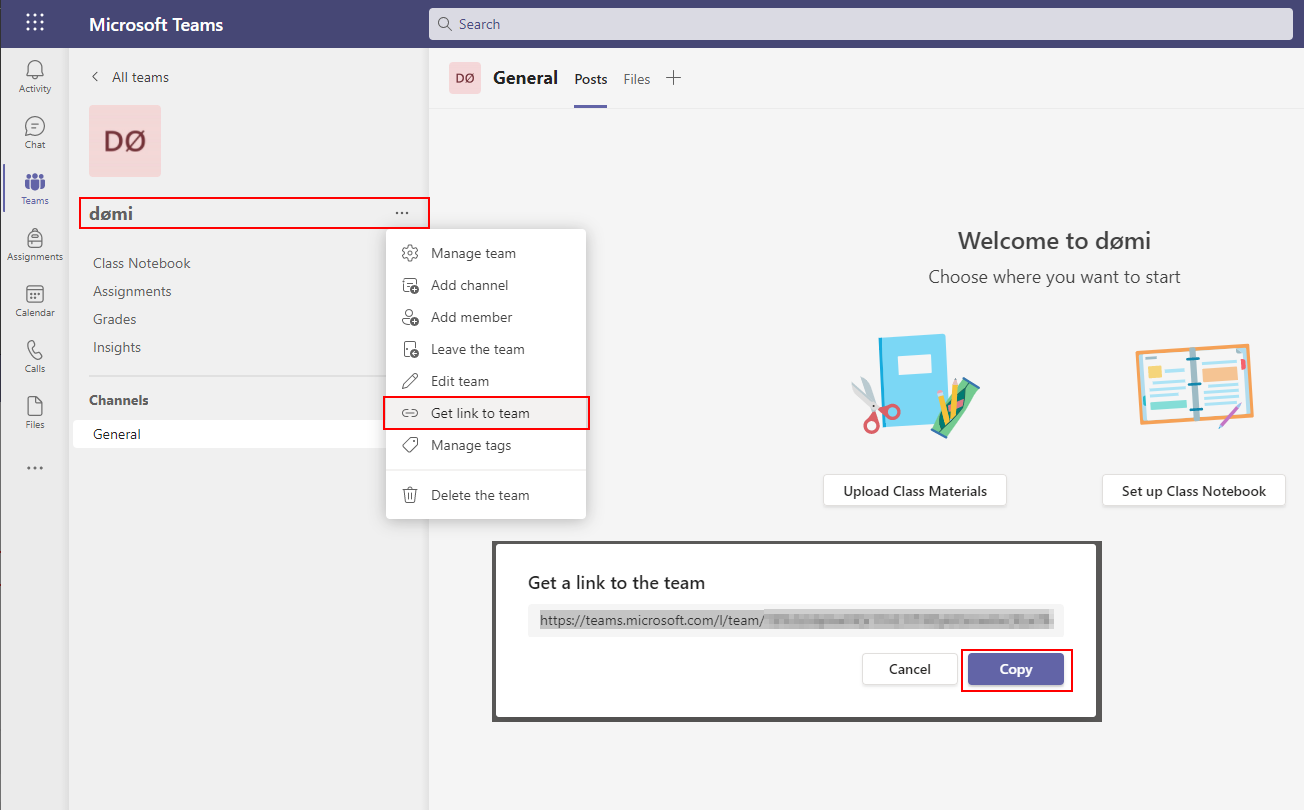Add a tab with the plus icon

[x=674, y=78]
